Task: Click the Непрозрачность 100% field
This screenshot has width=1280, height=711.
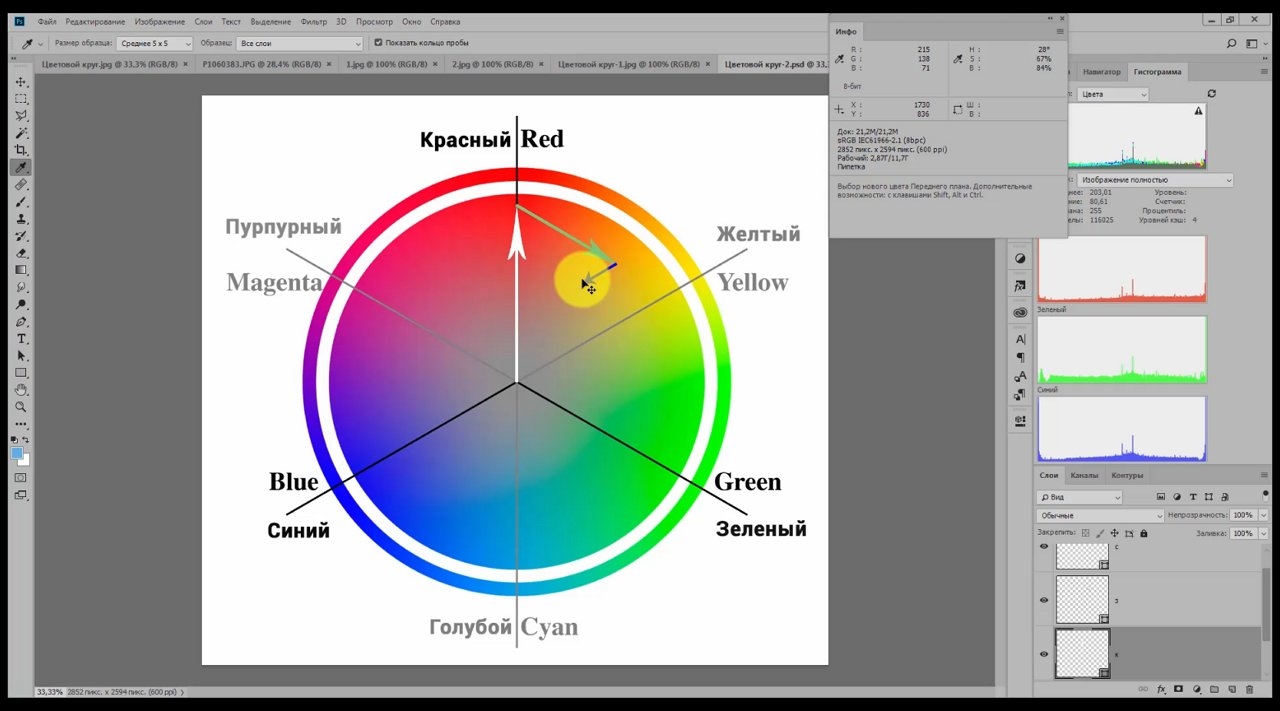Action: coord(1242,515)
